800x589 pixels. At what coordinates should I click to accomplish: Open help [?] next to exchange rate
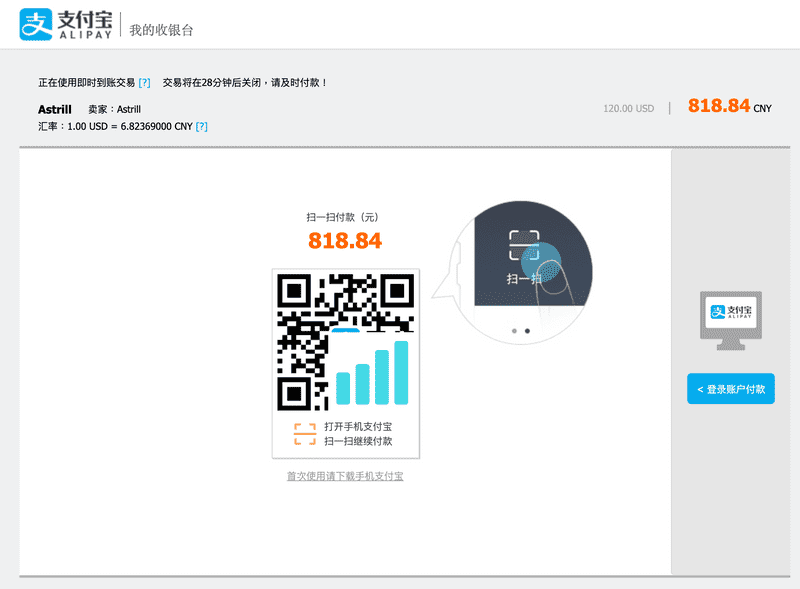pos(202,127)
